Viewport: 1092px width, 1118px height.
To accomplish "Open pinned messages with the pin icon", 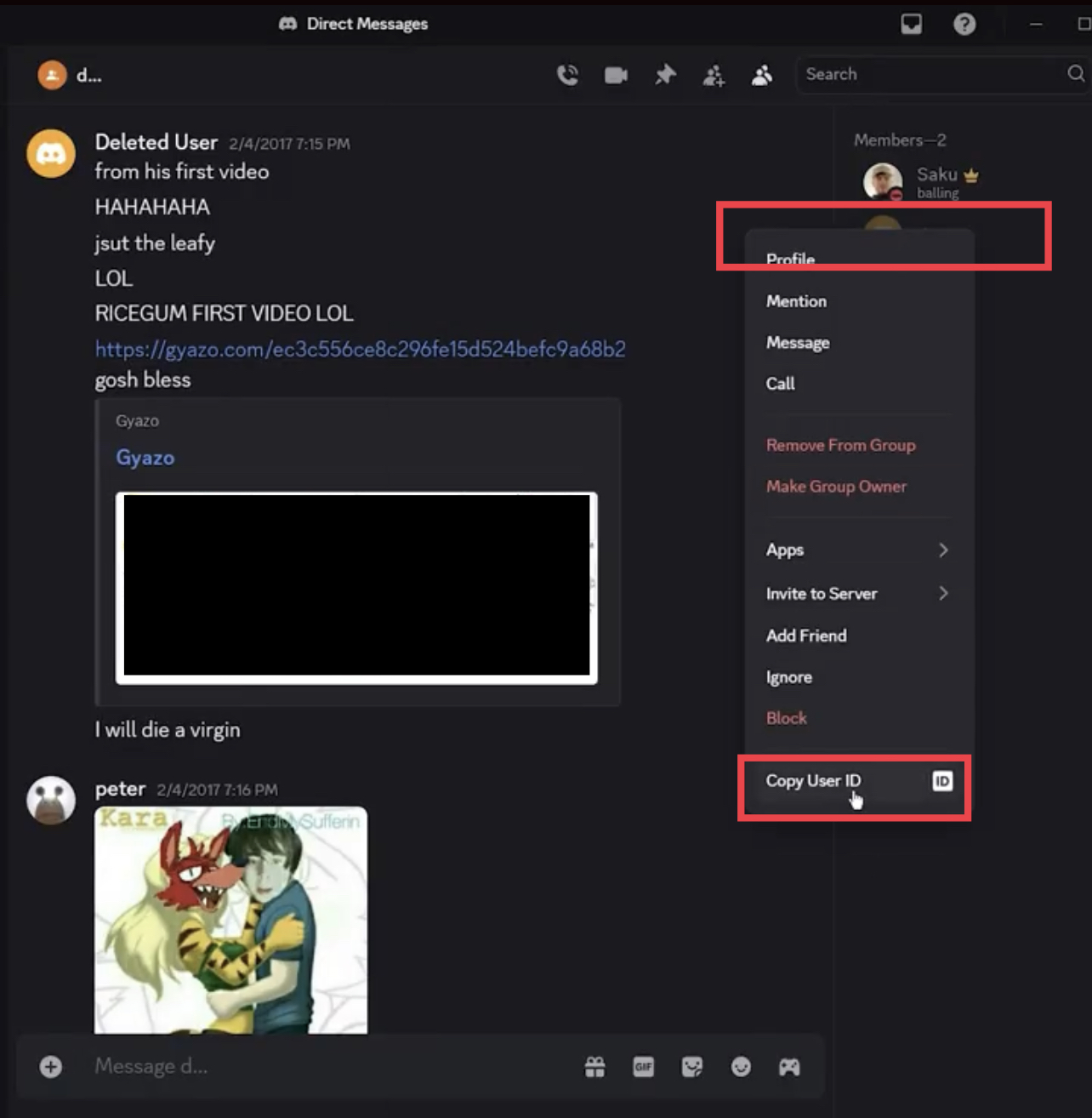I will (665, 75).
